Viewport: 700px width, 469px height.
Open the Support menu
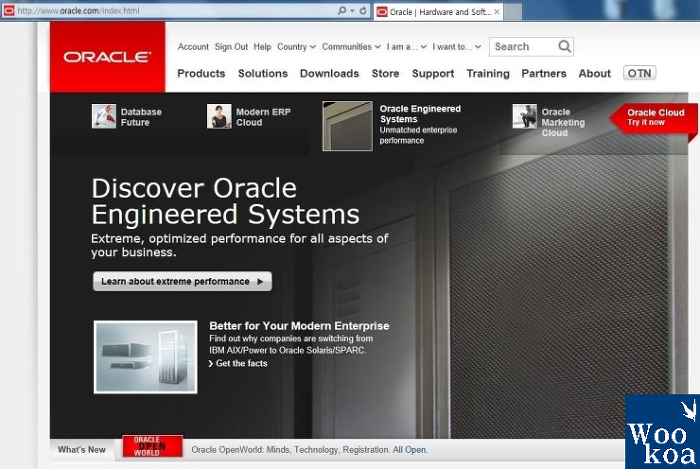[x=433, y=73]
